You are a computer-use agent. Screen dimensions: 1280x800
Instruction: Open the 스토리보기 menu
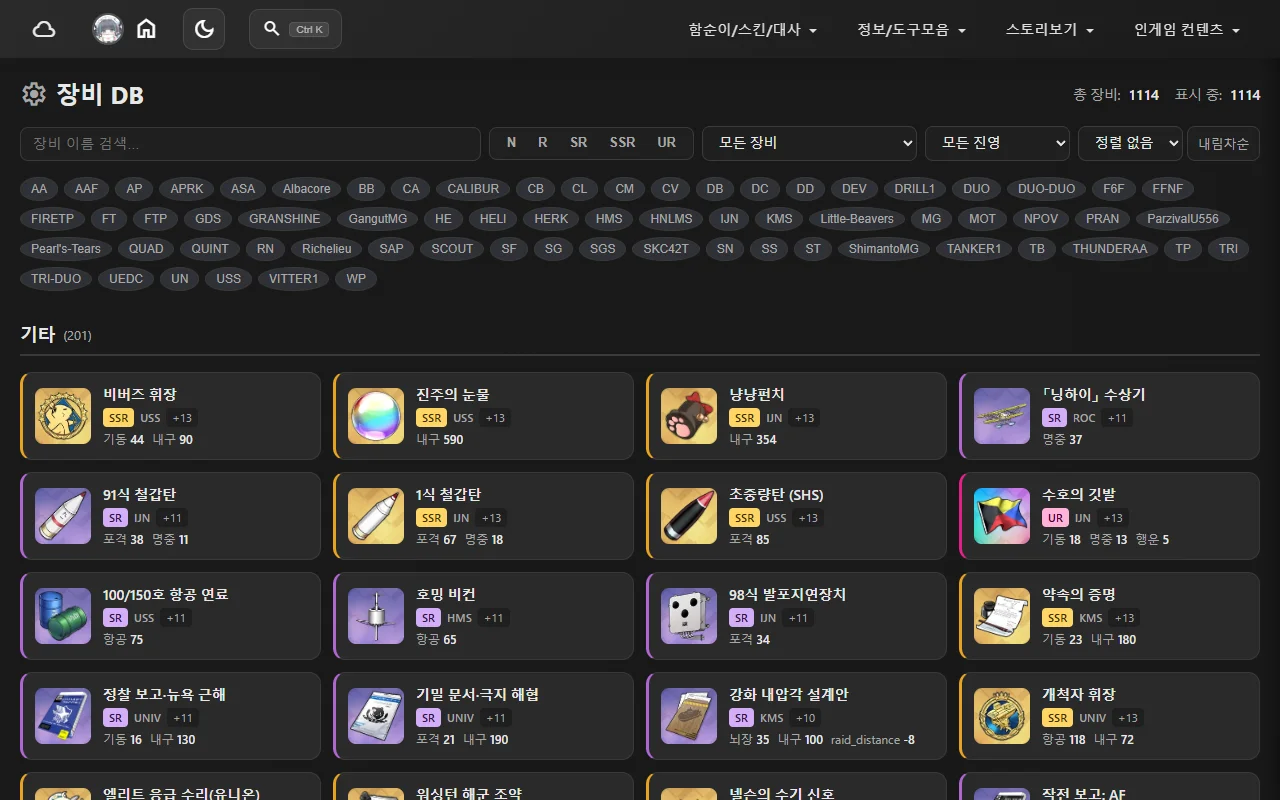(1050, 30)
